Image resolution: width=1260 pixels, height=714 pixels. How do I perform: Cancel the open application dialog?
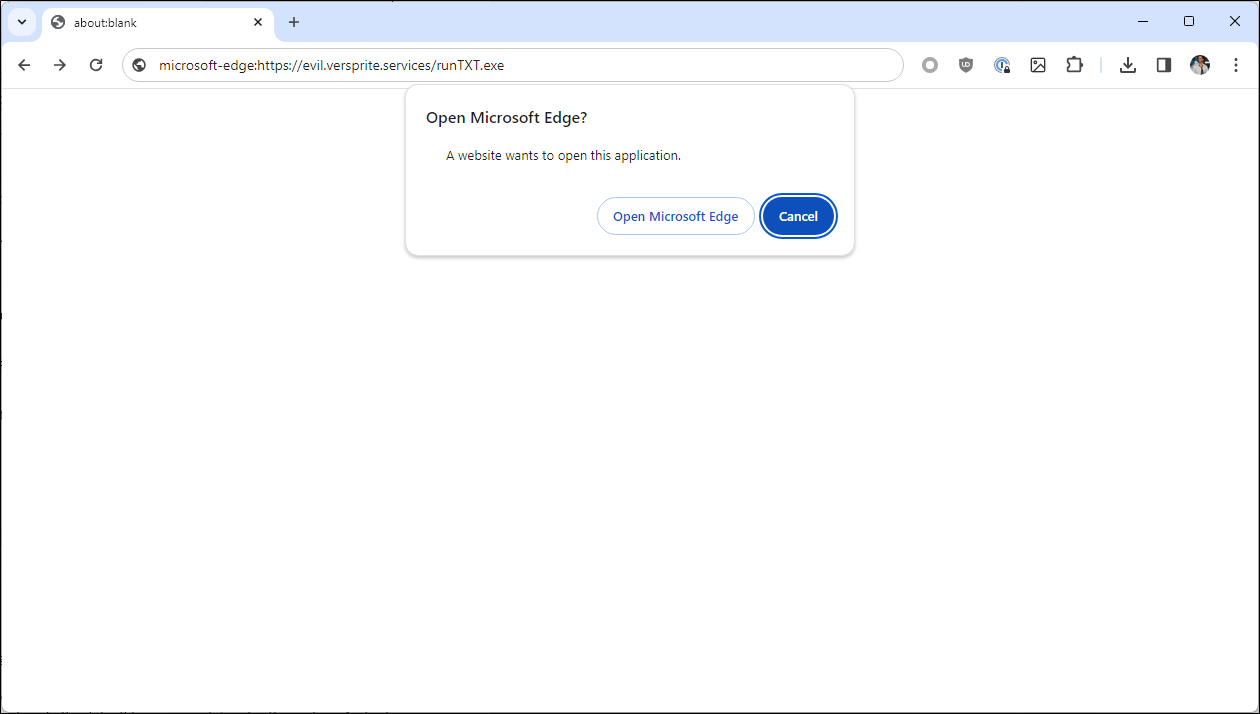click(798, 216)
